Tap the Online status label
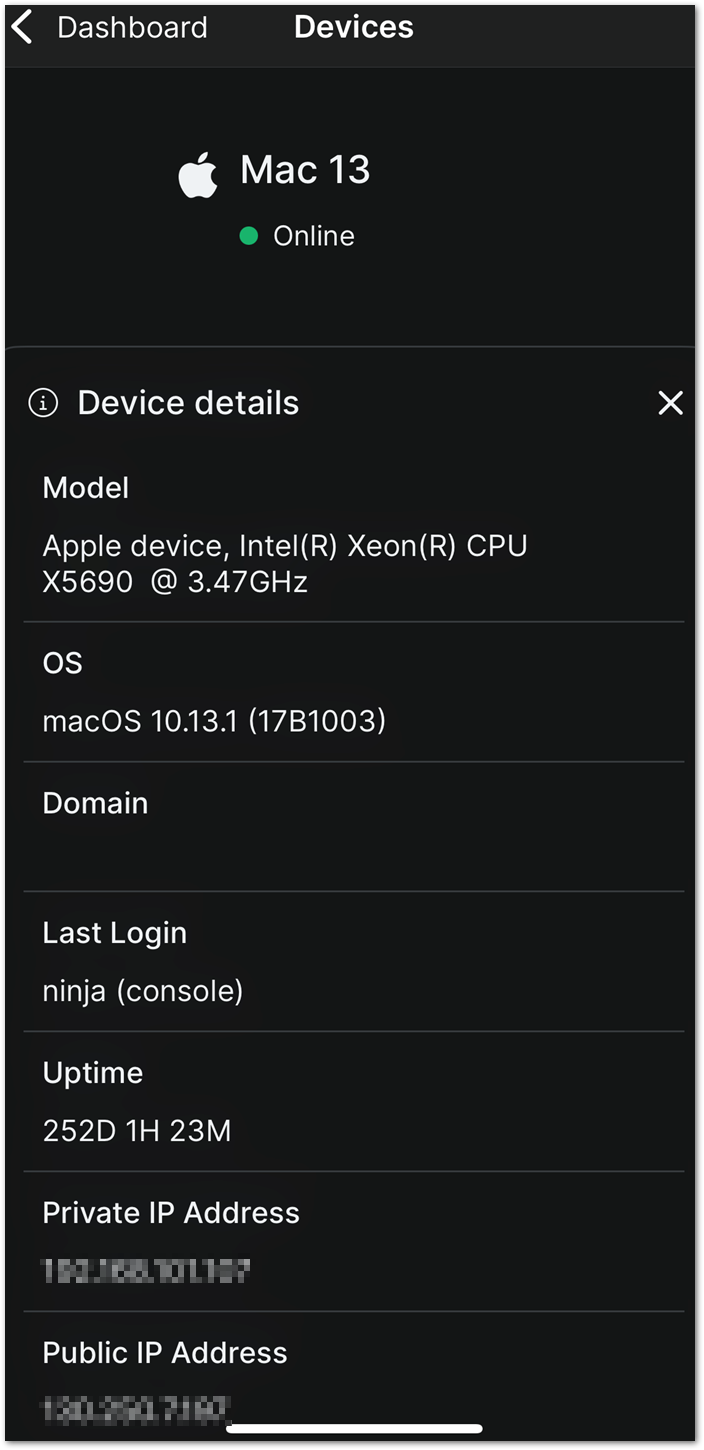 pyautogui.click(x=313, y=236)
